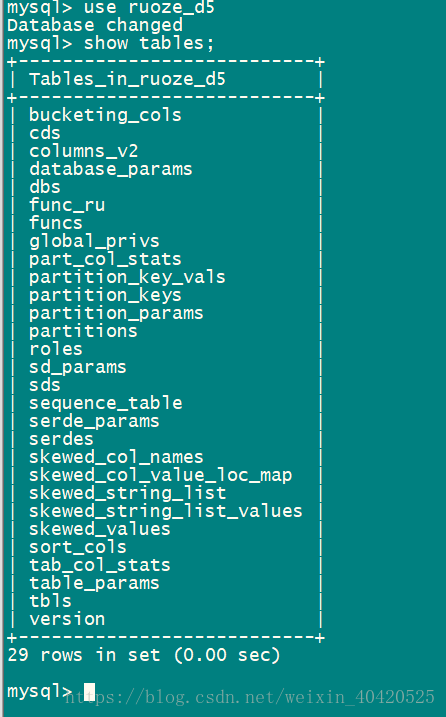
Task: Select the dbs table name
Action: point(45,187)
